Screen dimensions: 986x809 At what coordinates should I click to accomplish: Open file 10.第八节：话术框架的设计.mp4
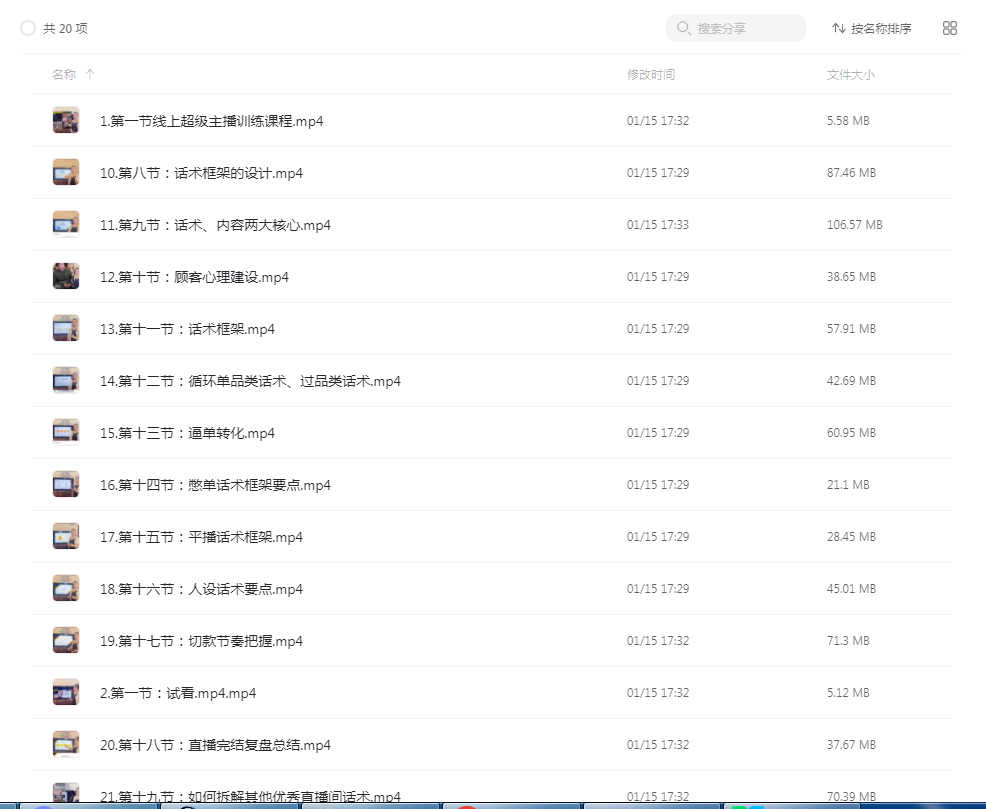click(201, 173)
